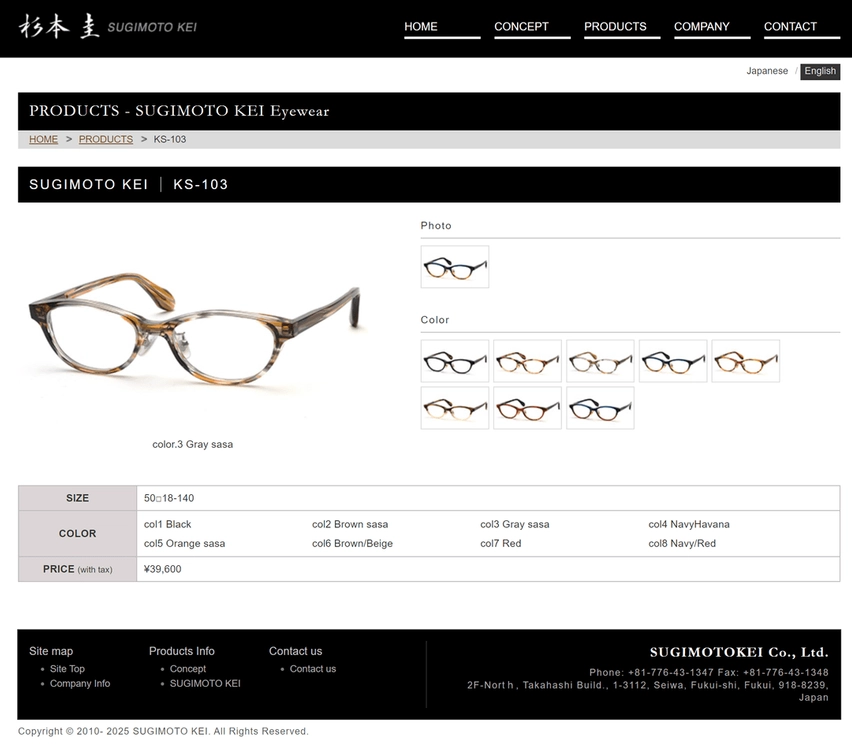Open the HOME menu item
This screenshot has width=852, height=750.
(x=442, y=28)
